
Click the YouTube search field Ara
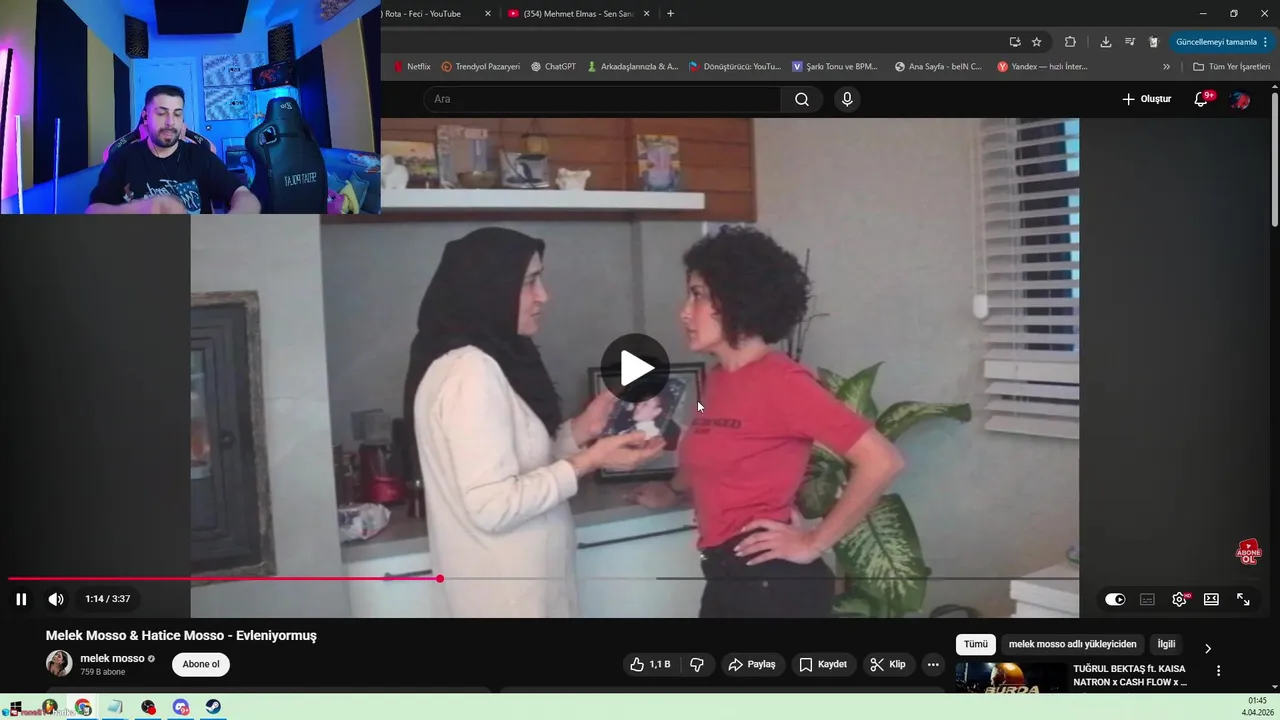point(603,99)
